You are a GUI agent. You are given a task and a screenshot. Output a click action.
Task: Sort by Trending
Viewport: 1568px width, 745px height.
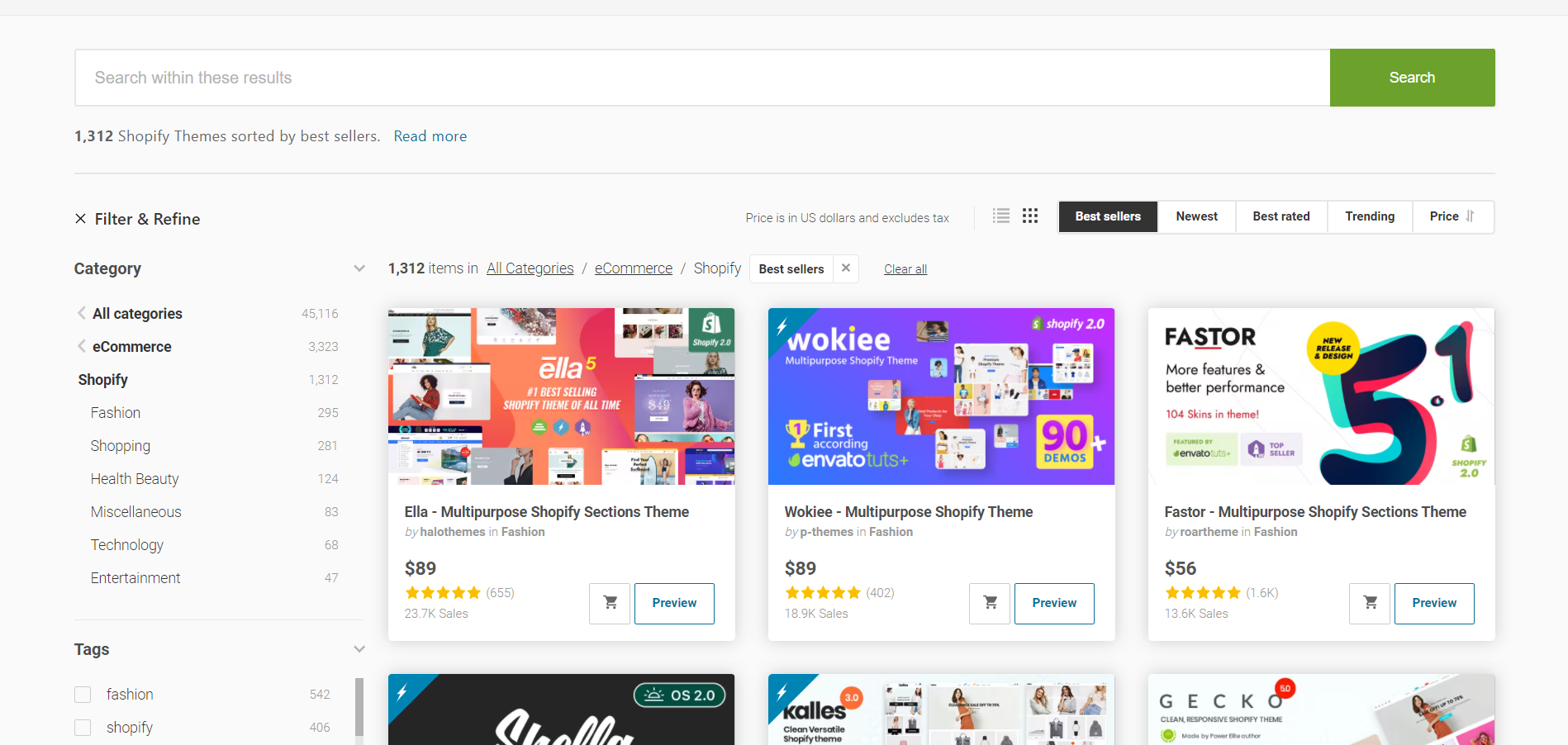tap(1370, 216)
